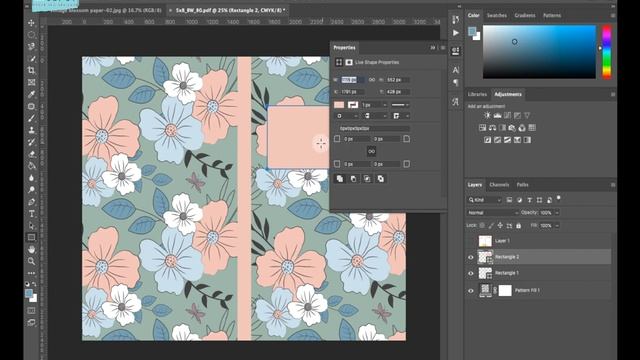Click the Lock All padlock icon
The height and width of the screenshot is (360, 640).
click(x=518, y=225)
